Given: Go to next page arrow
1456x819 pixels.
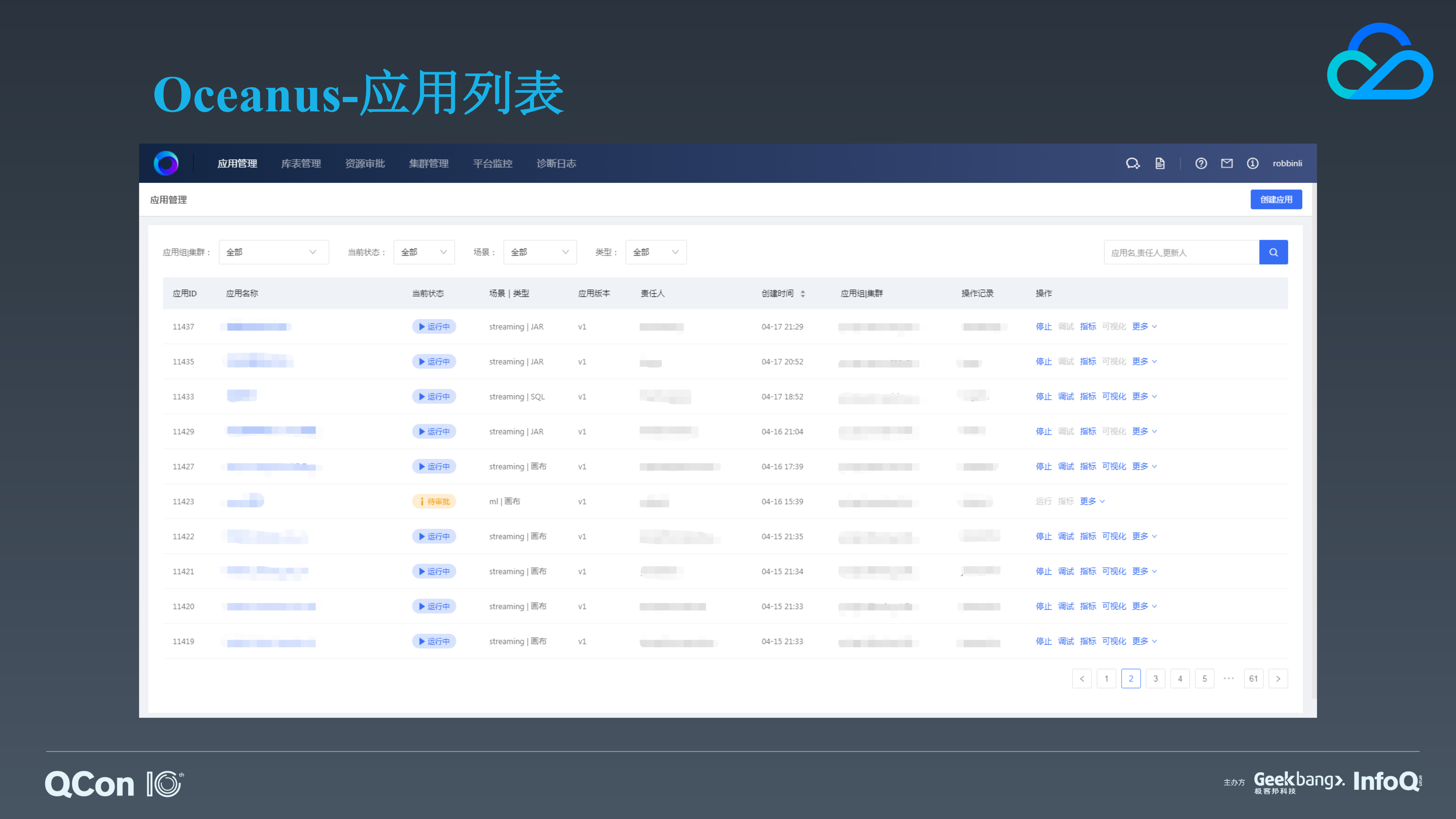Looking at the screenshot, I should coord(1278,679).
